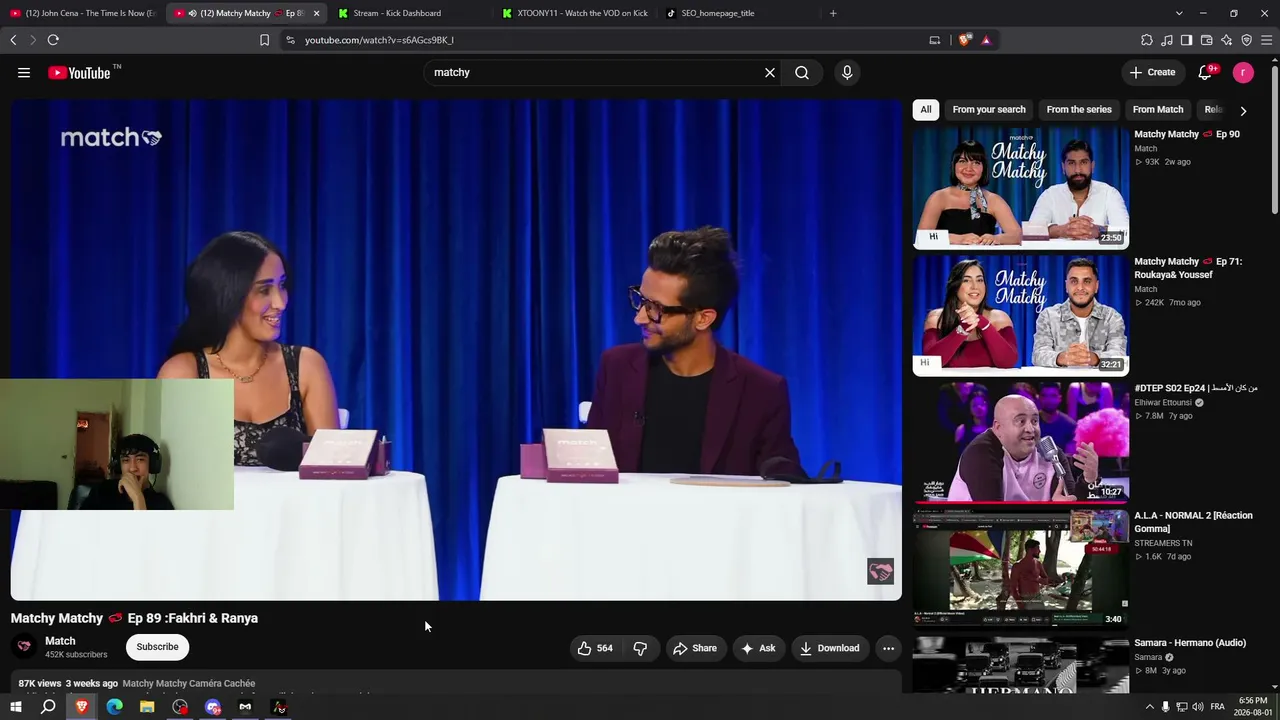This screenshot has width=1280, height=720.
Task: Open the browser main menu
Action: [1266, 40]
